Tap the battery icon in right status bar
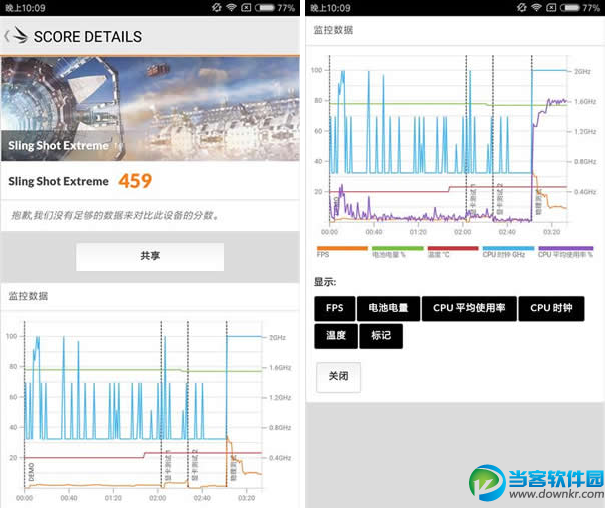Viewport: 605px width, 508px height. tap(570, 8)
